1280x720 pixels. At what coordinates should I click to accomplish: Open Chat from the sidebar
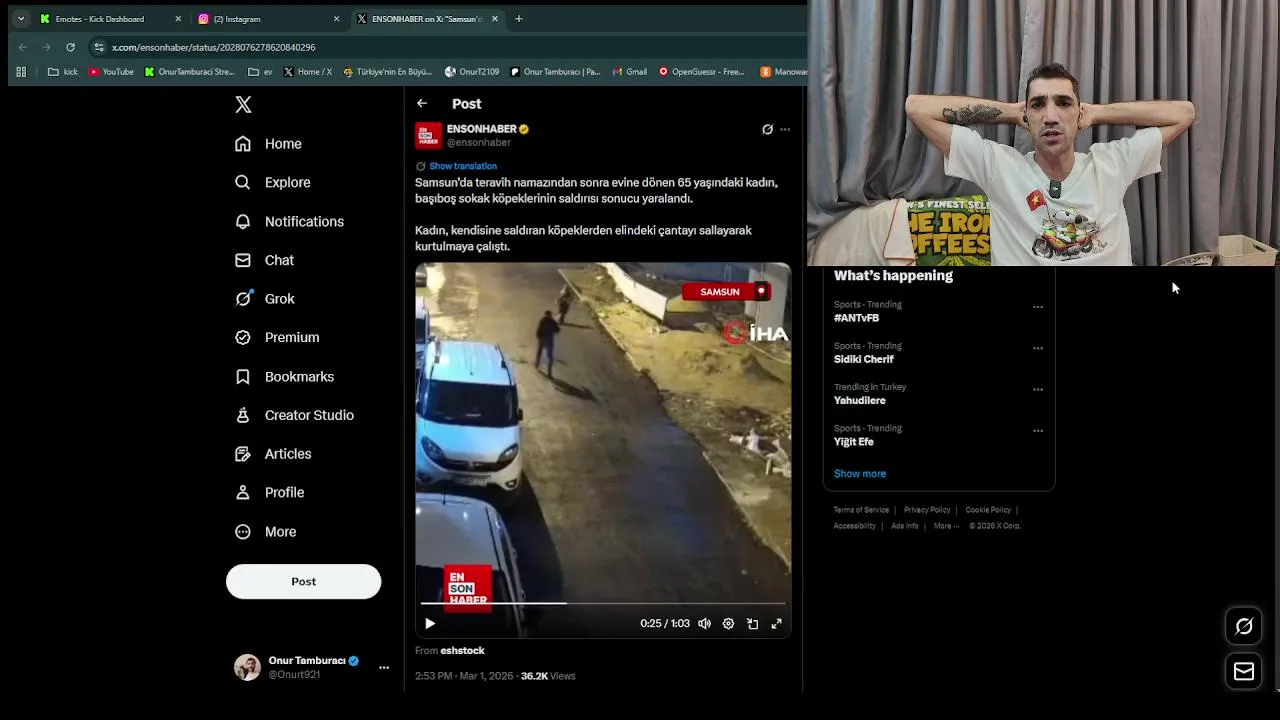(x=264, y=260)
